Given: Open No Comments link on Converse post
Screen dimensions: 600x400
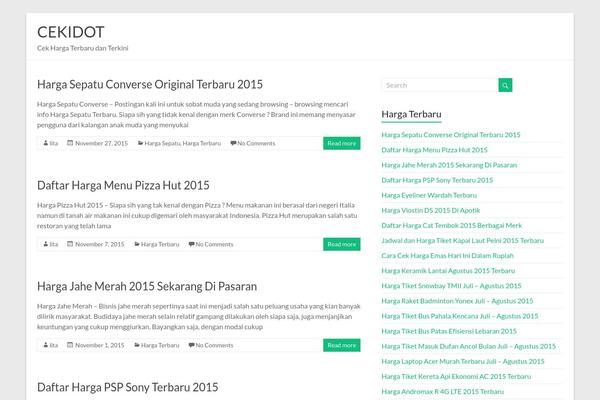Looking at the screenshot, I should coord(256,143).
